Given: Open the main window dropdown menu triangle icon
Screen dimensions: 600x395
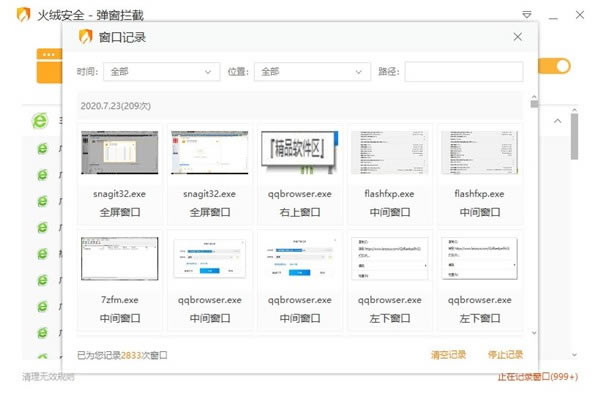Looking at the screenshot, I should (527, 15).
